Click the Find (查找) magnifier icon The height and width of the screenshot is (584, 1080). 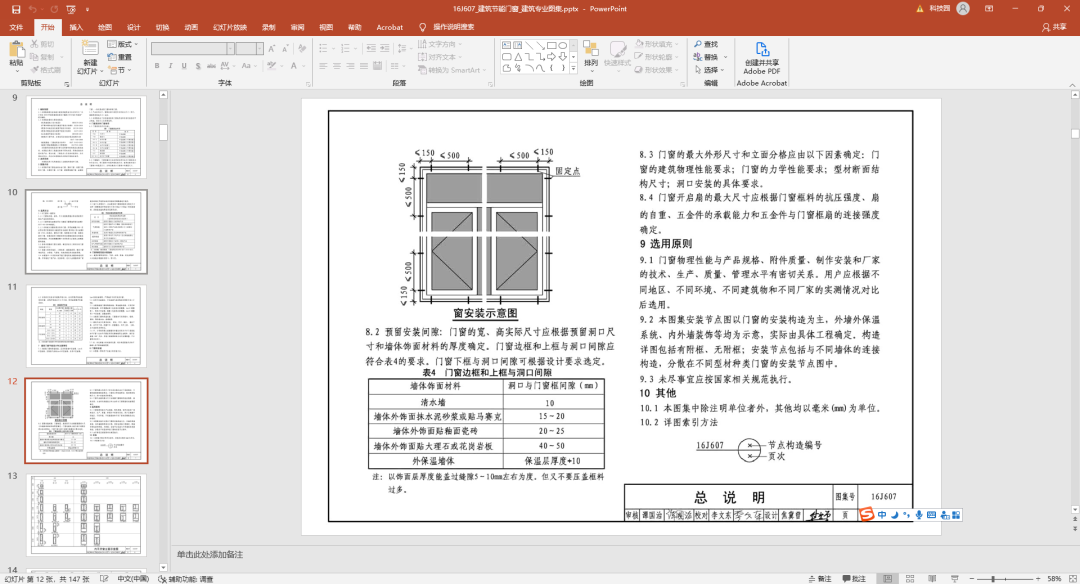pos(698,44)
